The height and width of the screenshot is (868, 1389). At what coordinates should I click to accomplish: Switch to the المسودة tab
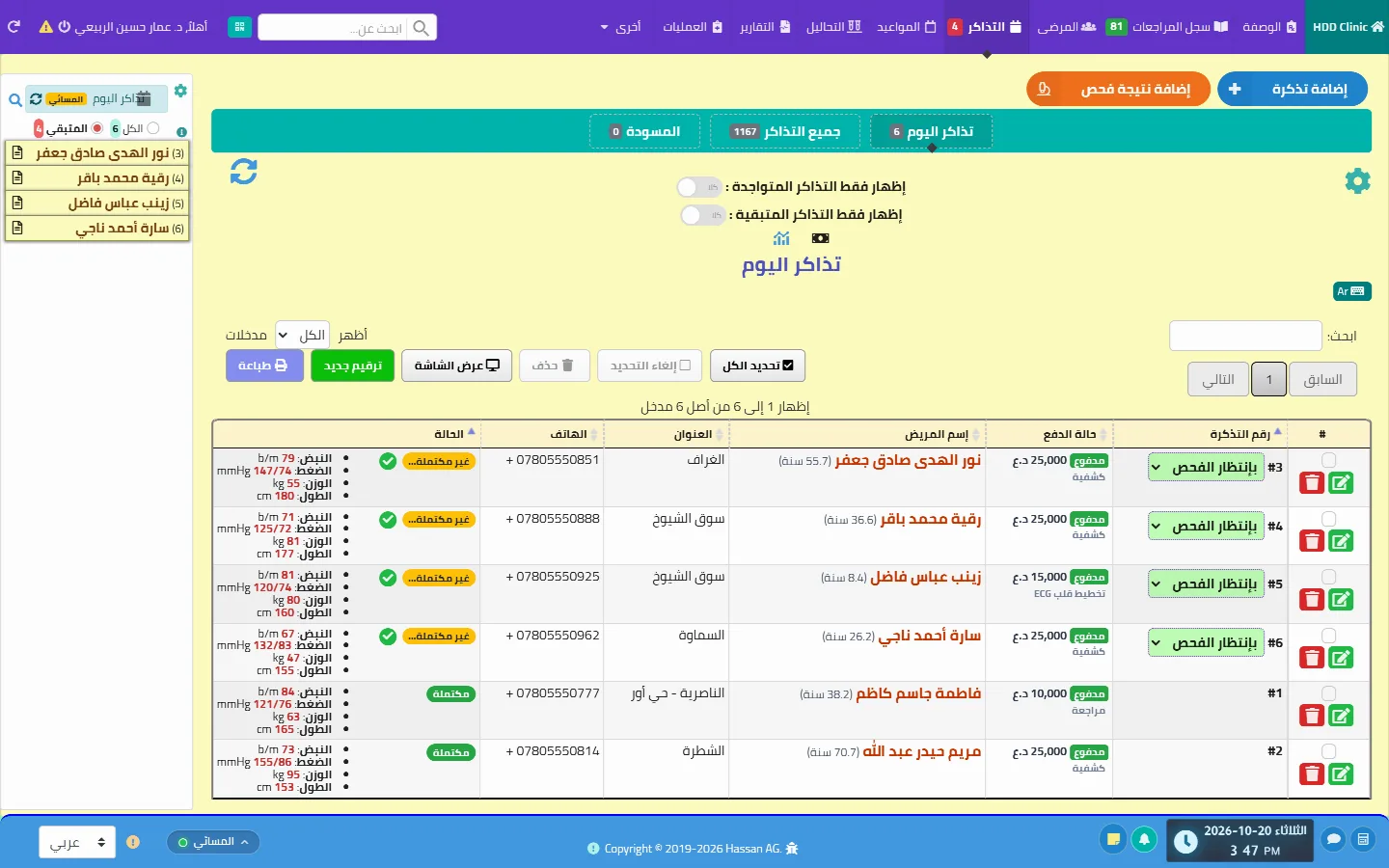644,131
